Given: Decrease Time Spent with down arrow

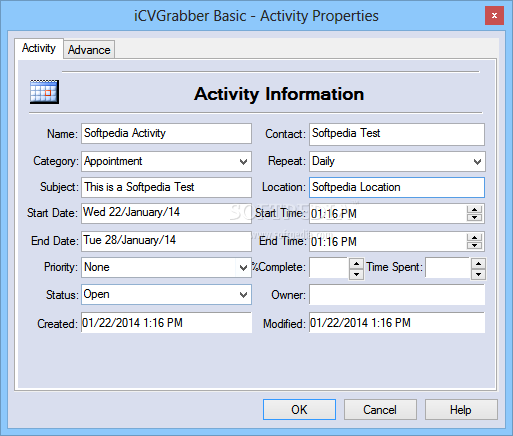Looking at the screenshot, I should [x=478, y=274].
